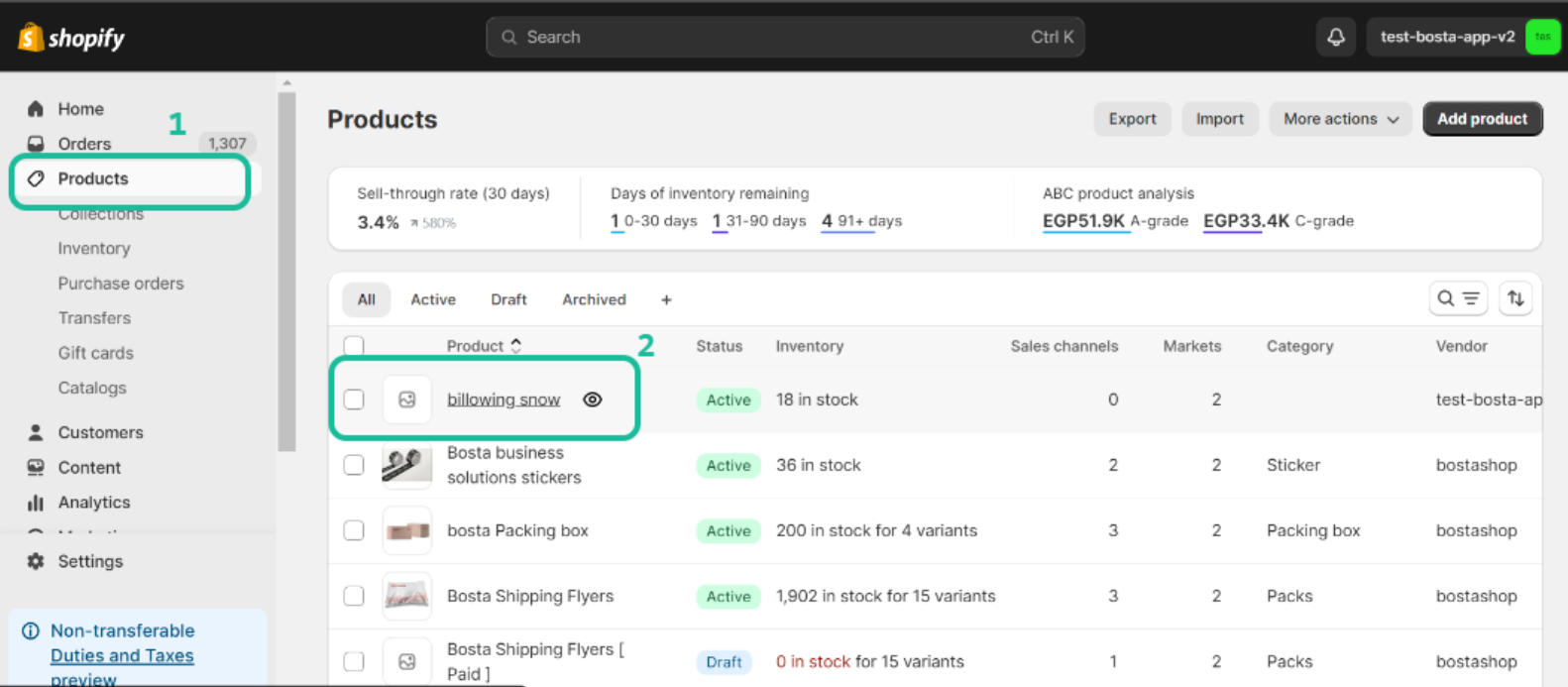Image resolution: width=1568 pixels, height=687 pixels.
Task: Click the Content icon in sidebar
Action: click(36, 467)
